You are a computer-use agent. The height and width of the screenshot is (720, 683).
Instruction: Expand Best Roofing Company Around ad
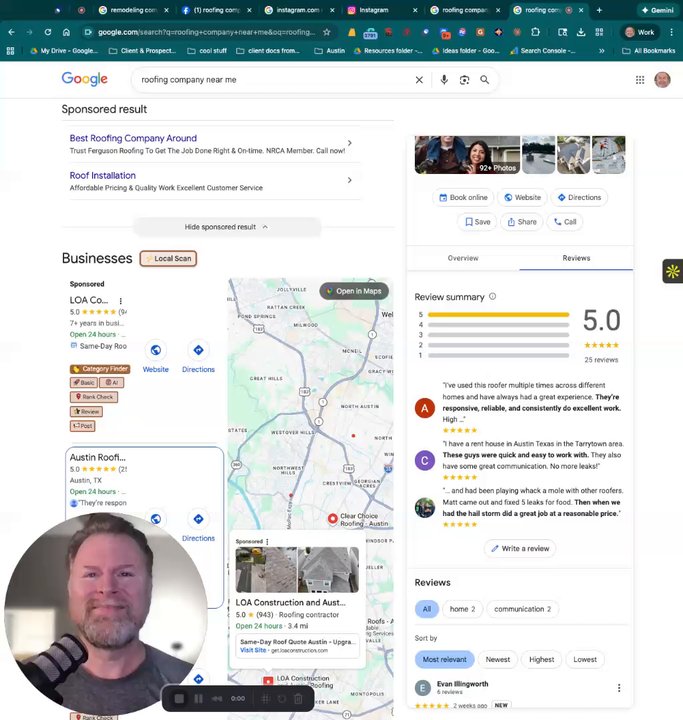[x=350, y=143]
